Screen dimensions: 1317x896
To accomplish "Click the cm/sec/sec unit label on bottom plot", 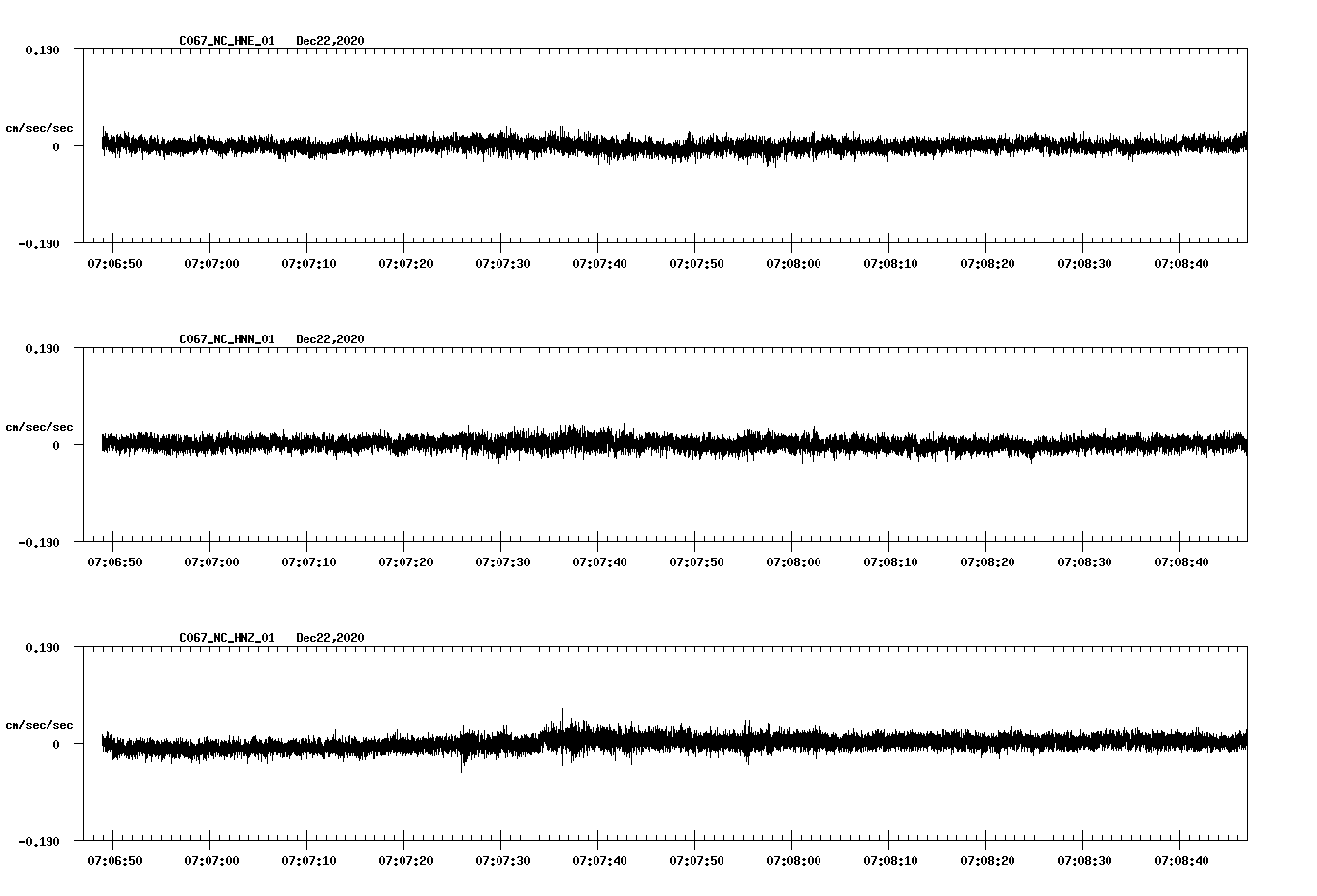I will pos(41,723).
